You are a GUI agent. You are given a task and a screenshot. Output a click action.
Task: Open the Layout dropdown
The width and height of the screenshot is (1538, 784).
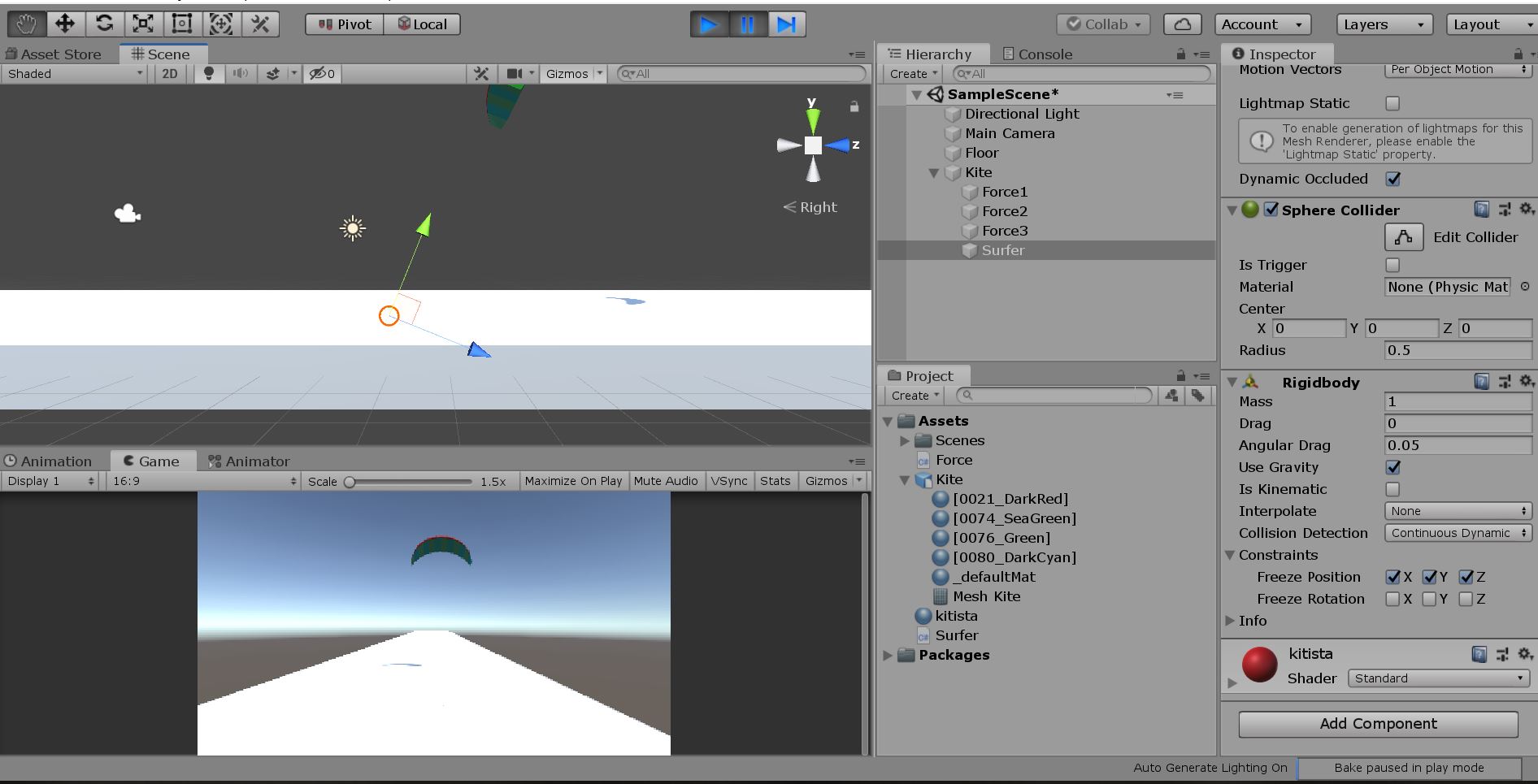(1492, 24)
